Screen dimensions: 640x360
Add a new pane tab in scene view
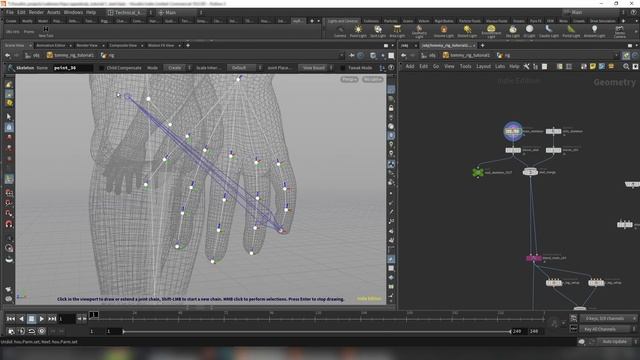click(188, 45)
